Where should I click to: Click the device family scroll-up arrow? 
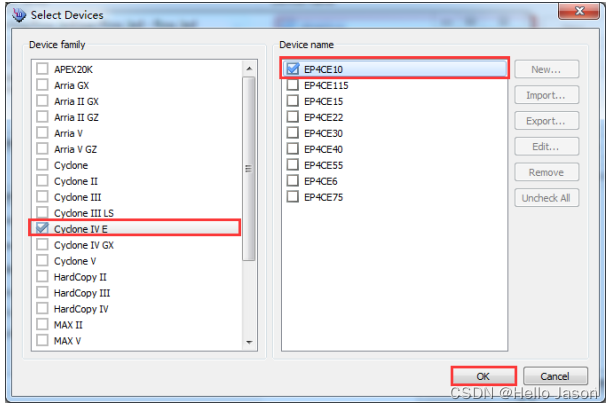coord(249,69)
